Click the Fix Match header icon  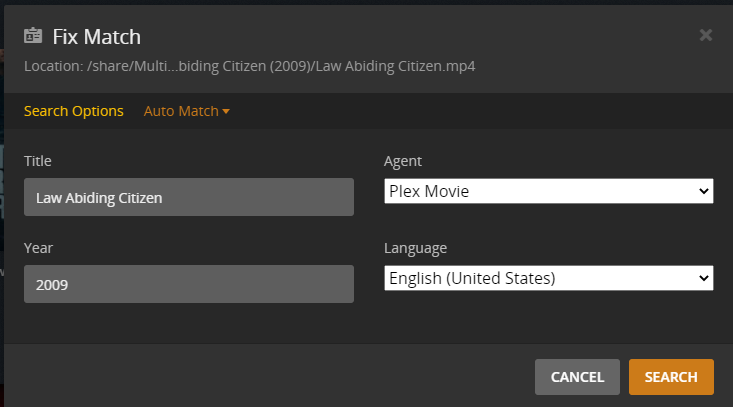[34, 37]
